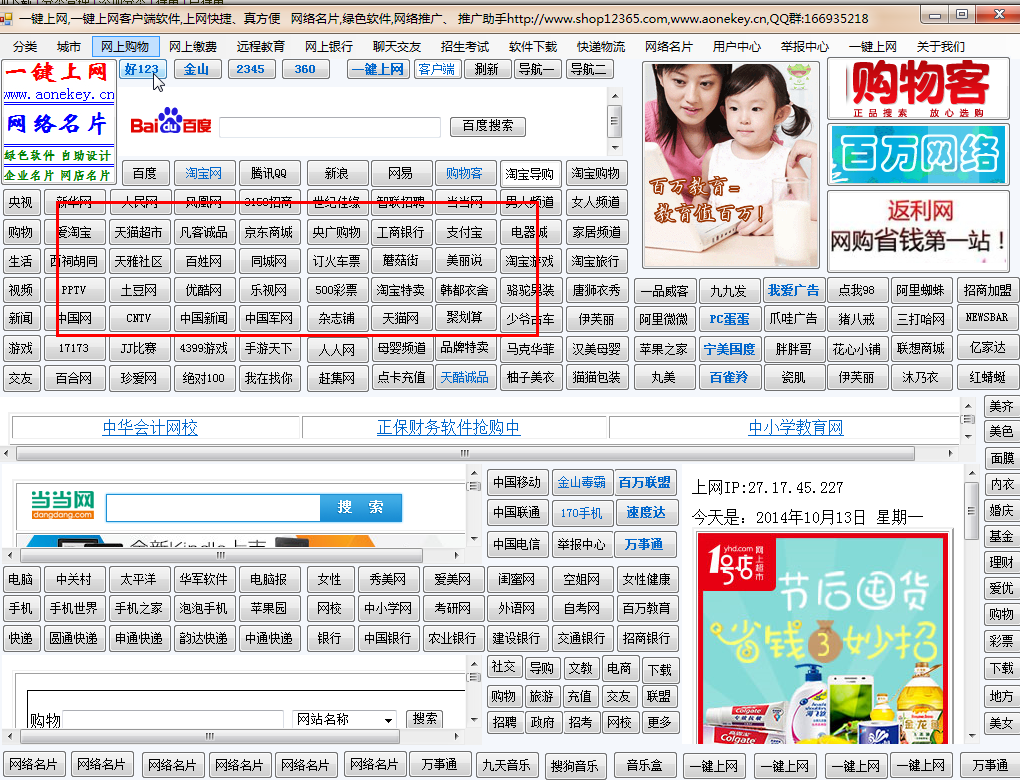Viewport: 1020px width, 780px height.
Task: Open the 中关村 computer site button
Action: [74, 579]
